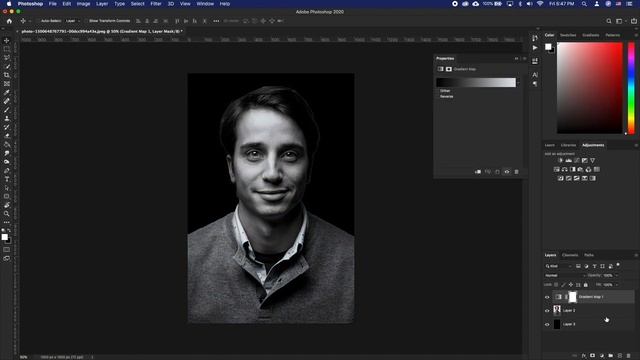Screen dimensions: 640x360
Task: Select the Clone Stamp tool
Action: click(x=7, y=118)
